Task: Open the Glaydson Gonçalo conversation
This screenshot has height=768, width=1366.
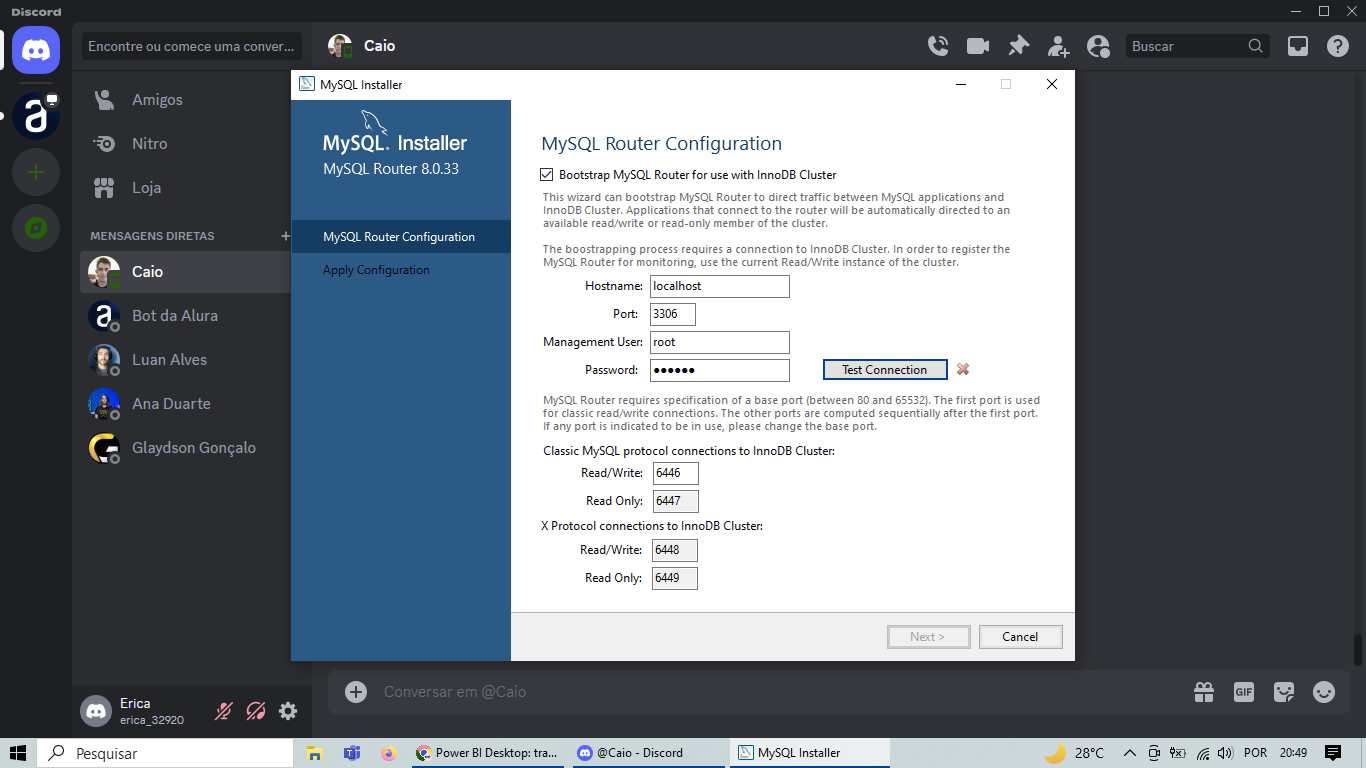Action: 185,448
